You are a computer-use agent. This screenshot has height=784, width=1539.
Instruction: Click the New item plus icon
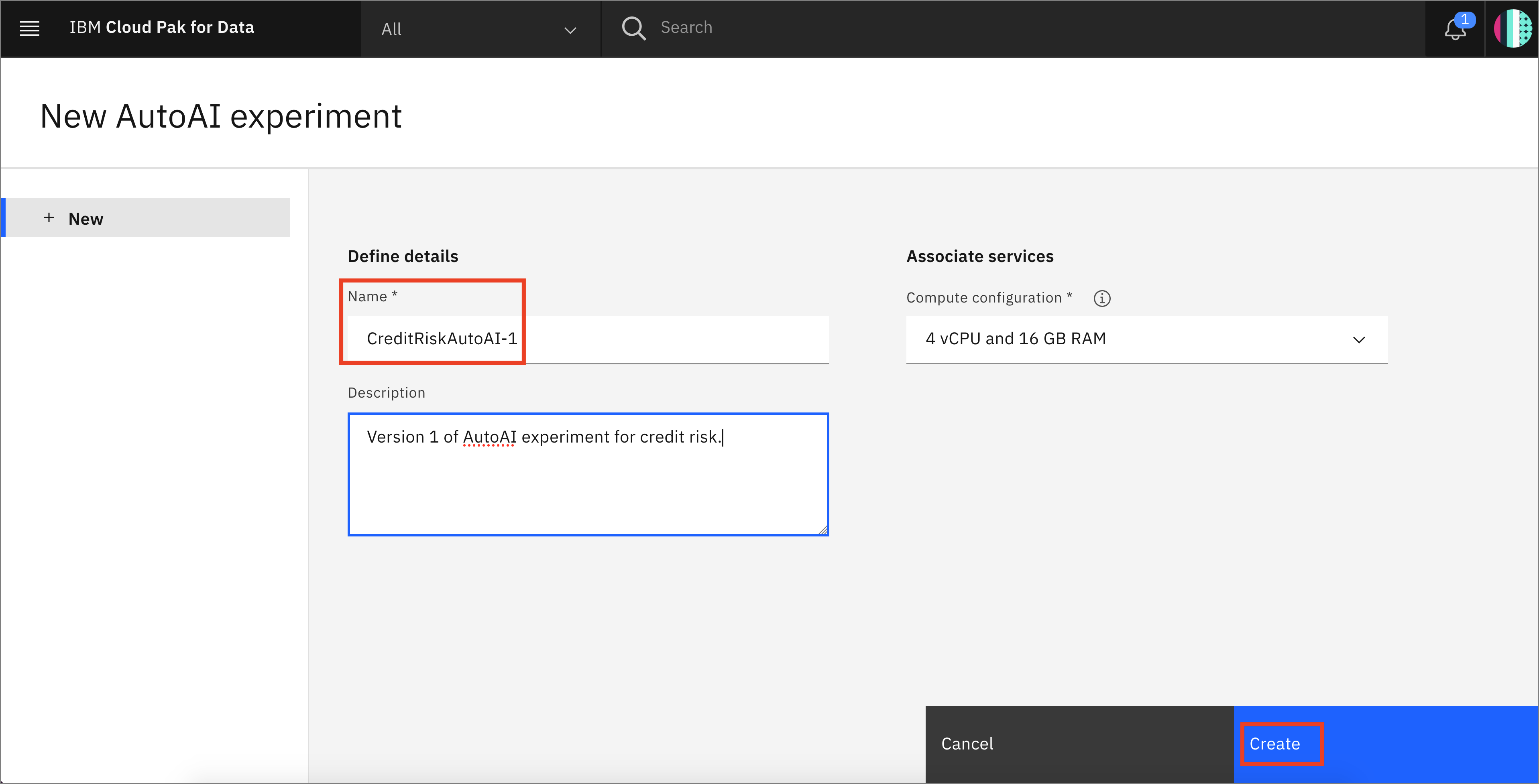point(48,218)
